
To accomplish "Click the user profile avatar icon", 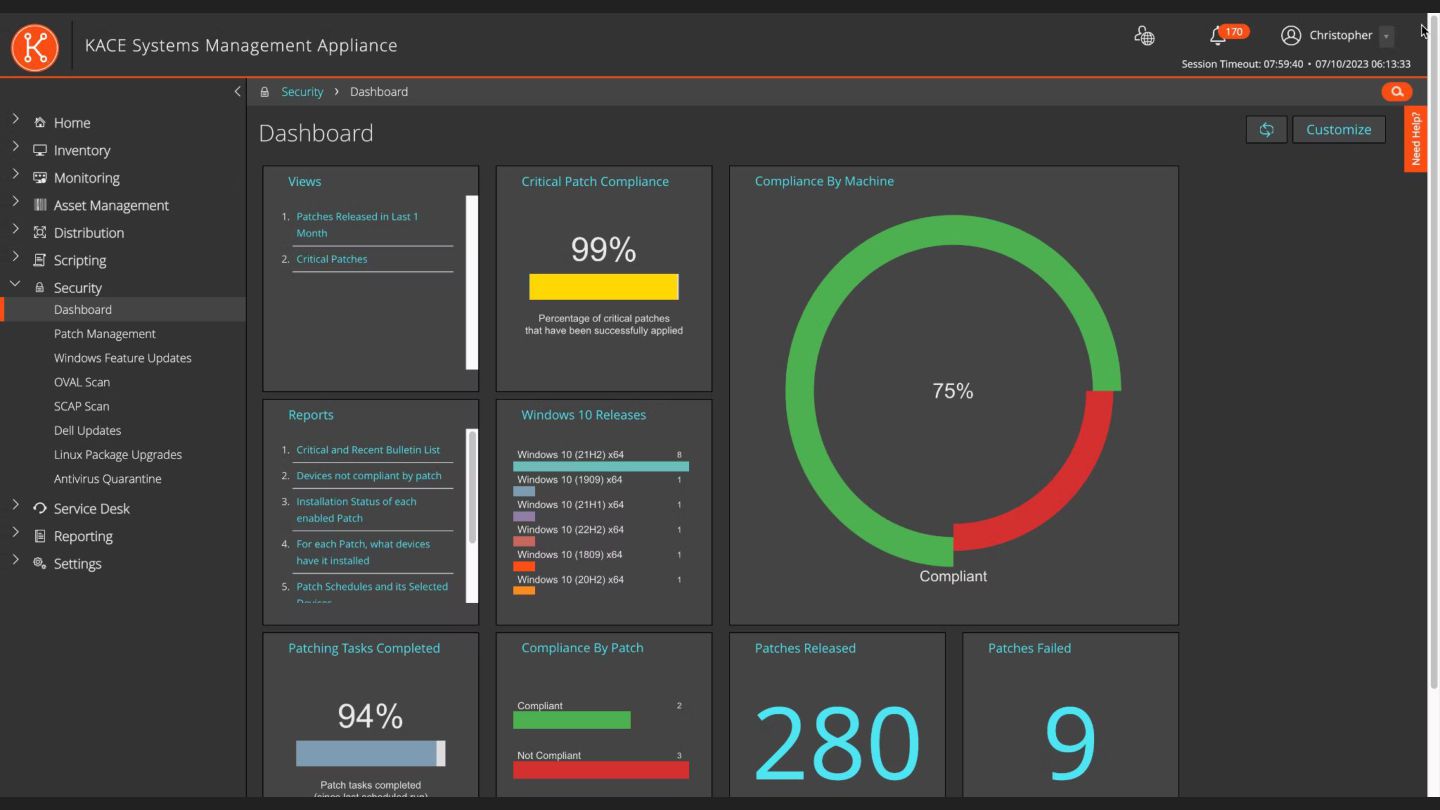I will tap(1291, 35).
